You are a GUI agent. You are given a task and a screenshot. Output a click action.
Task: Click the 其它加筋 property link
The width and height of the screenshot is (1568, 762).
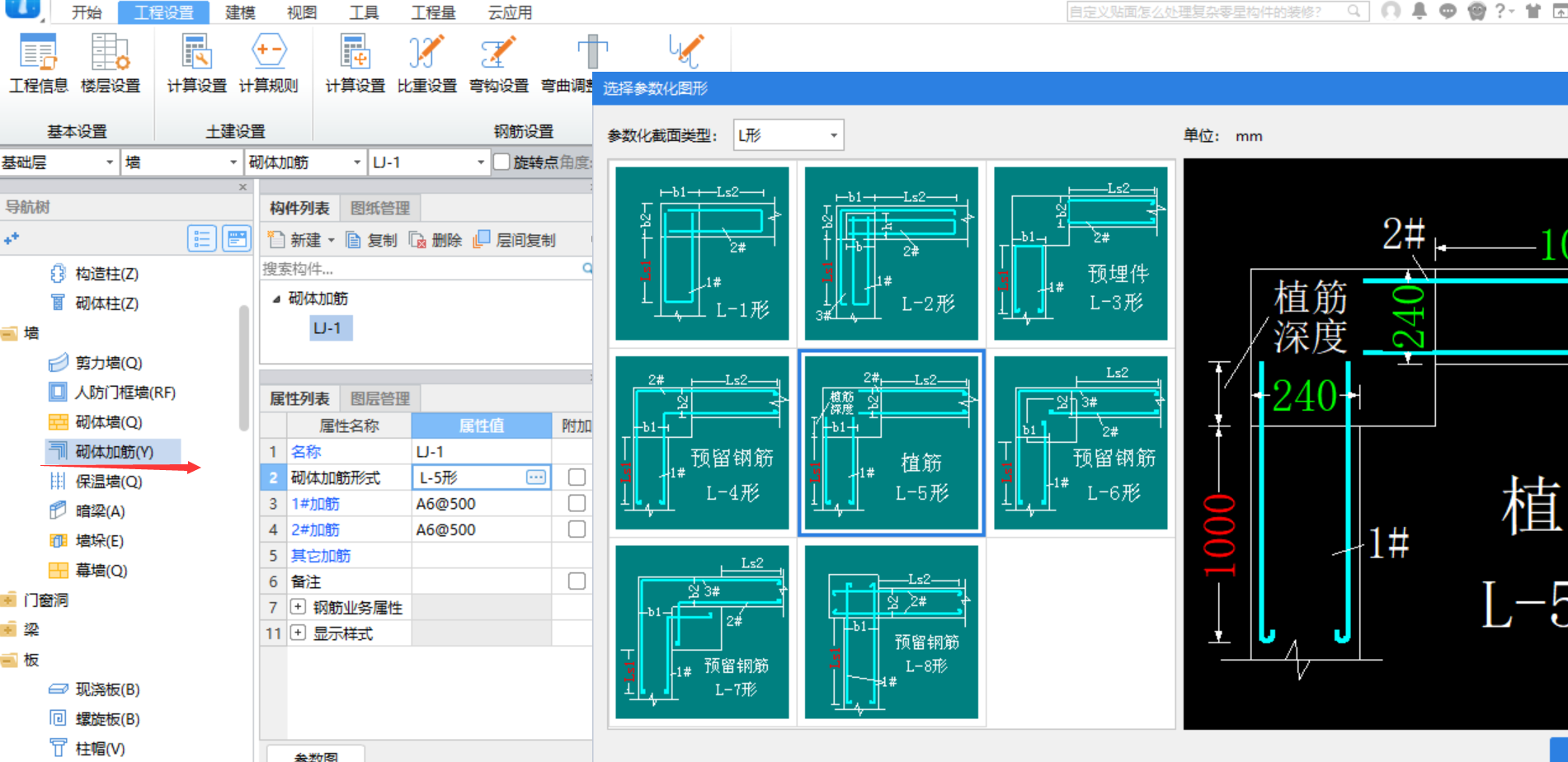[321, 556]
